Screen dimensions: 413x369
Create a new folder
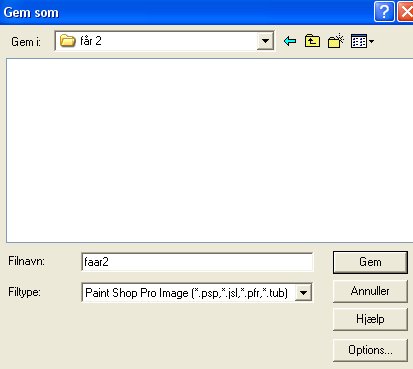(x=335, y=41)
